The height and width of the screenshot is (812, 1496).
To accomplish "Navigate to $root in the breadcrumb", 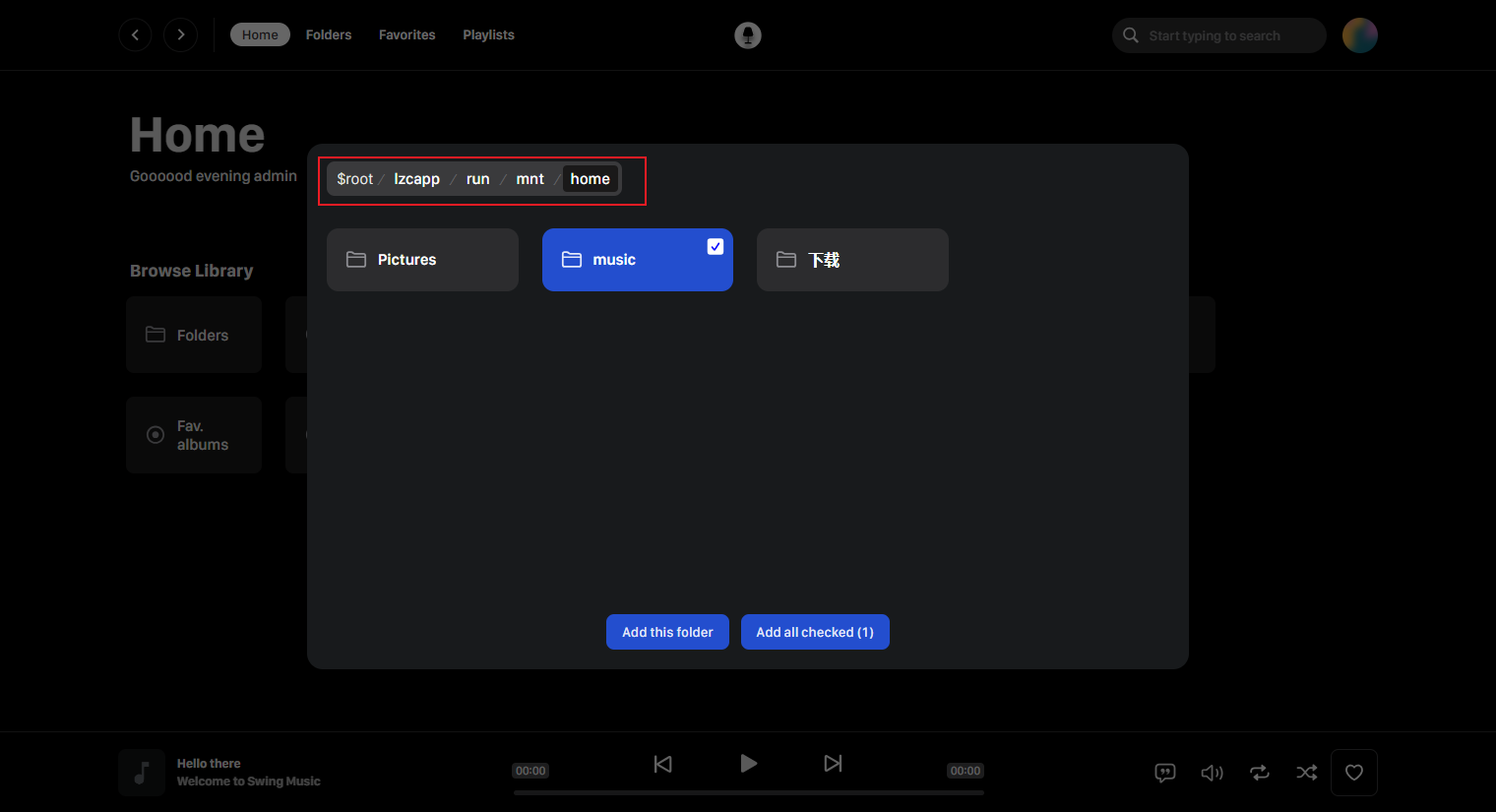I will 355,179.
